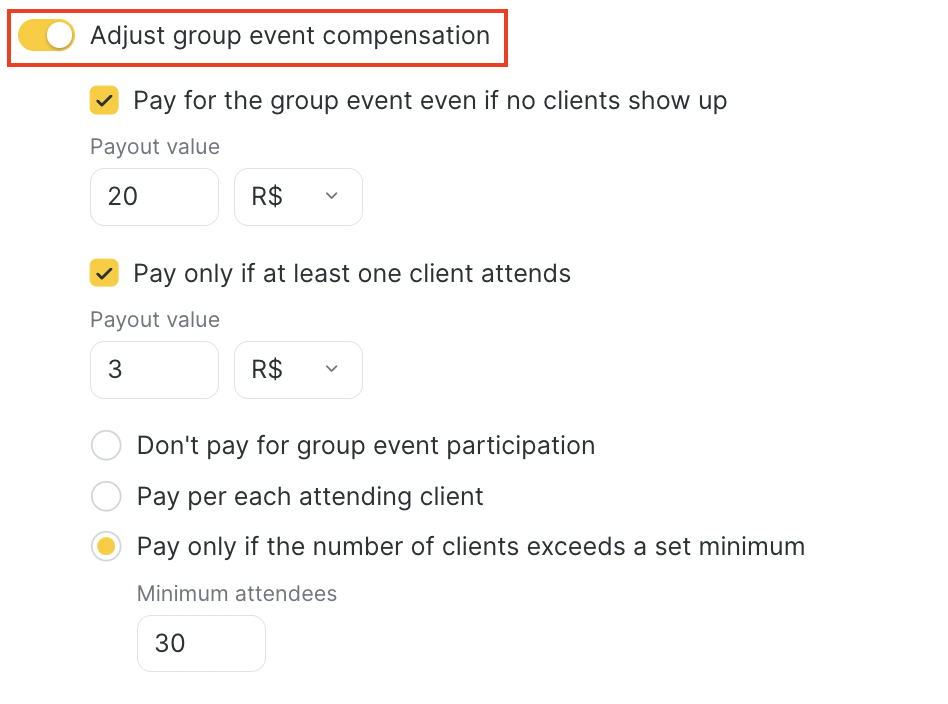This screenshot has width=948, height=704.
Task: Click the "Minimum attendees" field label
Action: [x=237, y=594]
